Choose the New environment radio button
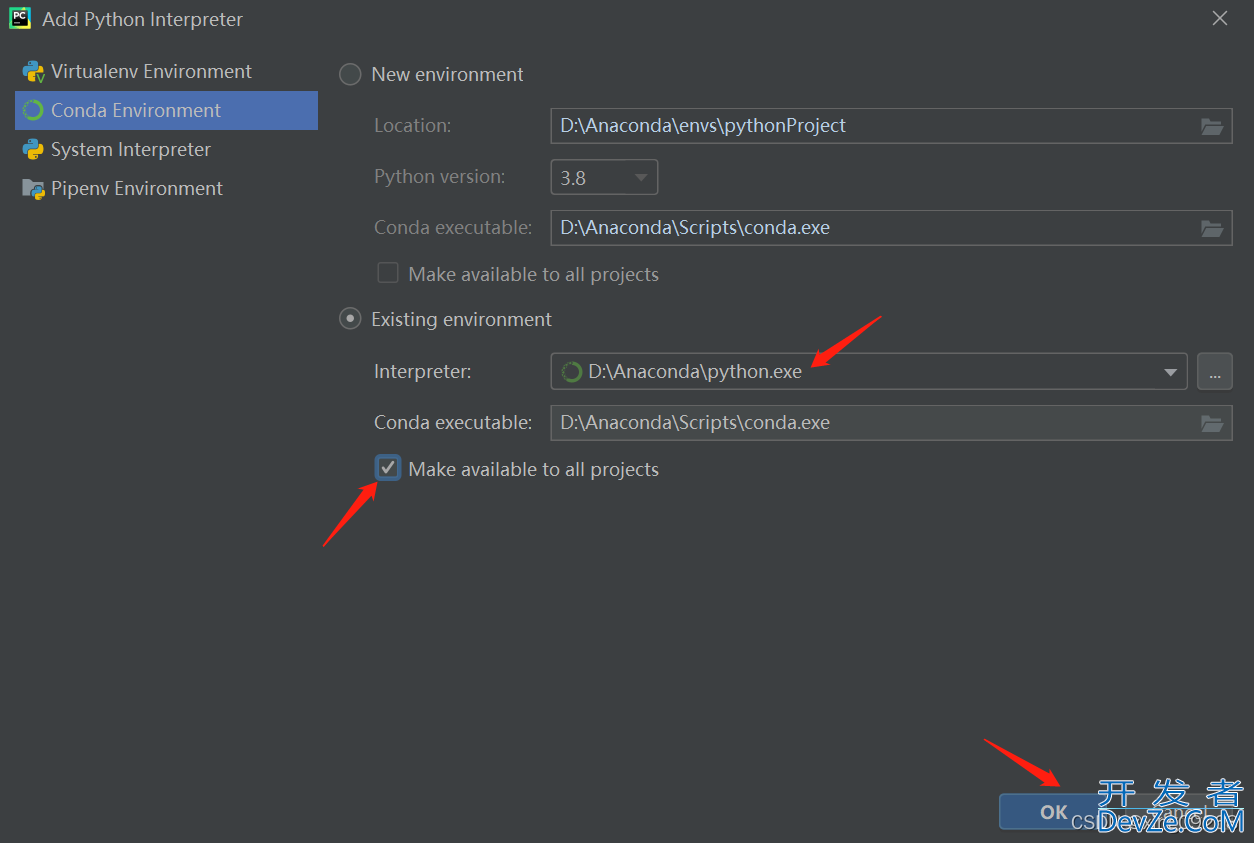Image resolution: width=1254 pixels, height=843 pixels. coord(350,75)
